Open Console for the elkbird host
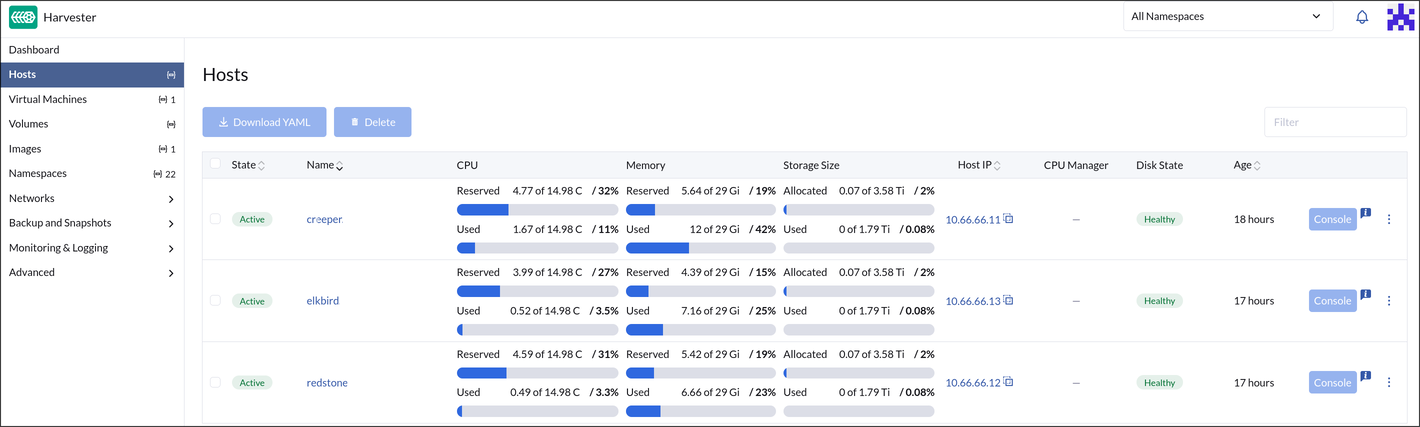This screenshot has width=1420, height=427. point(1332,301)
